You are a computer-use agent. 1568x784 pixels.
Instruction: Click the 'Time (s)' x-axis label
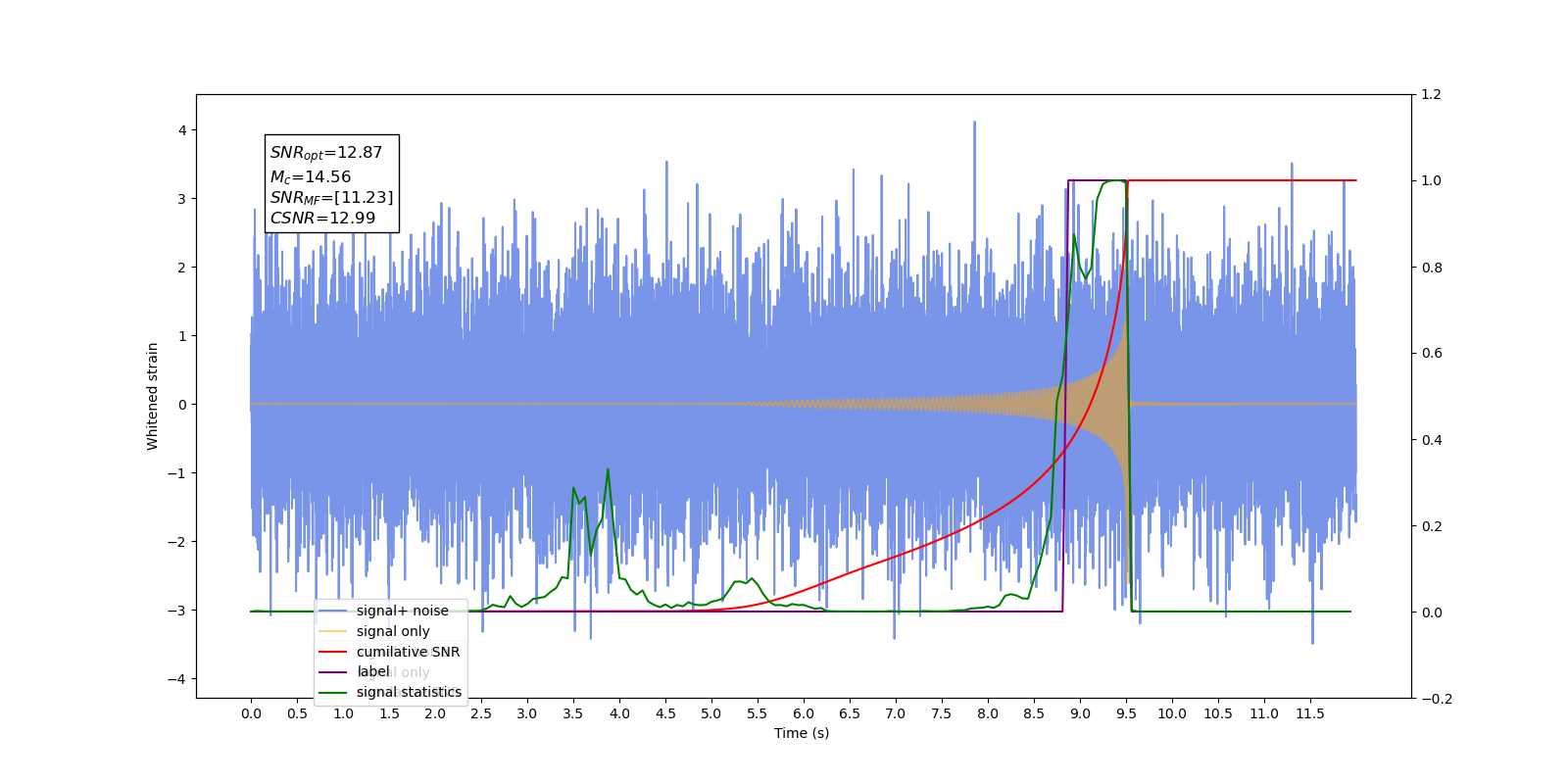802,733
